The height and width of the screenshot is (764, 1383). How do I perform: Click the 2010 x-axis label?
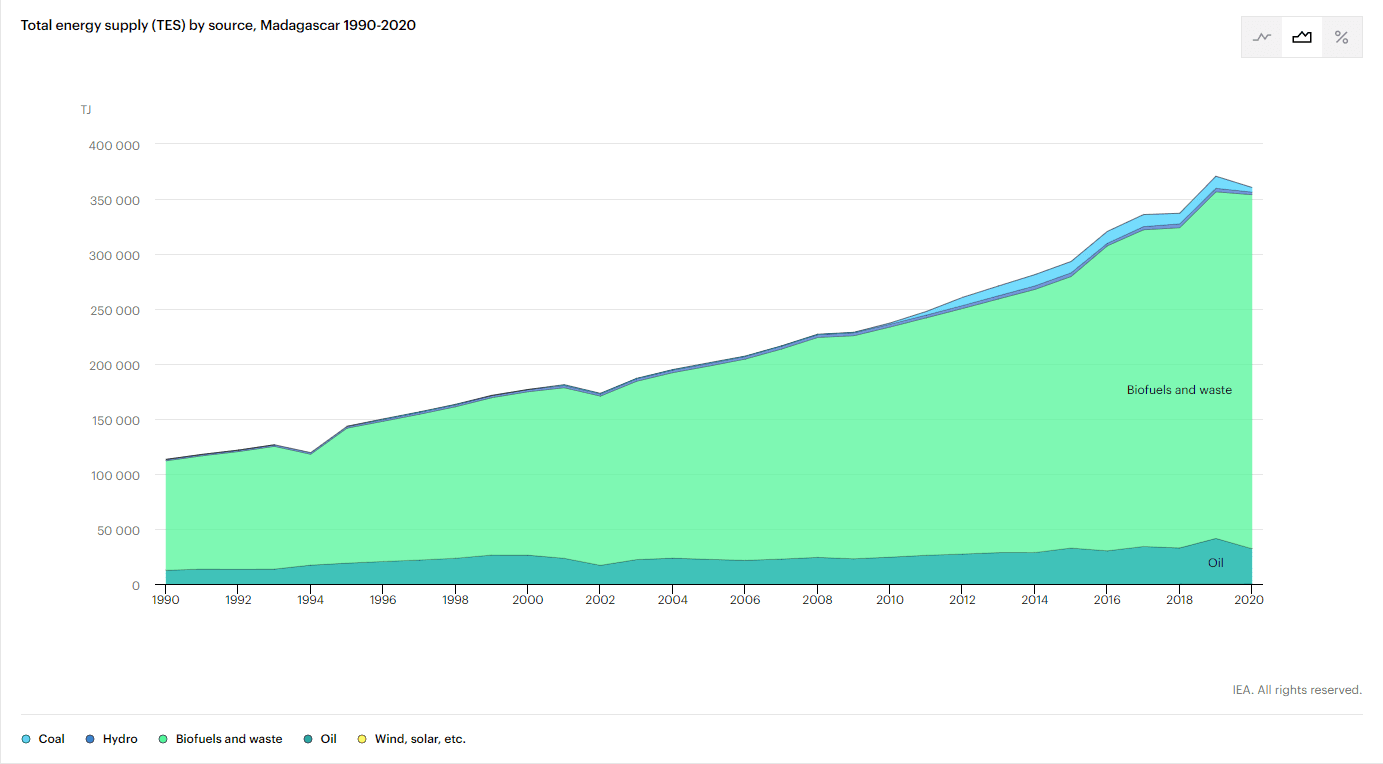tap(890, 600)
